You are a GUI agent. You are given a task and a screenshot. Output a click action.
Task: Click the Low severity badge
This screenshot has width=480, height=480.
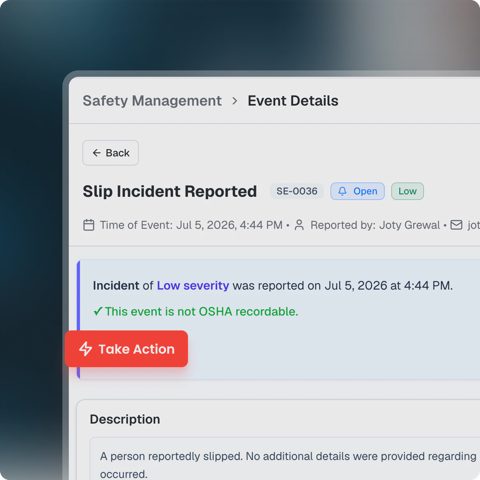407,191
